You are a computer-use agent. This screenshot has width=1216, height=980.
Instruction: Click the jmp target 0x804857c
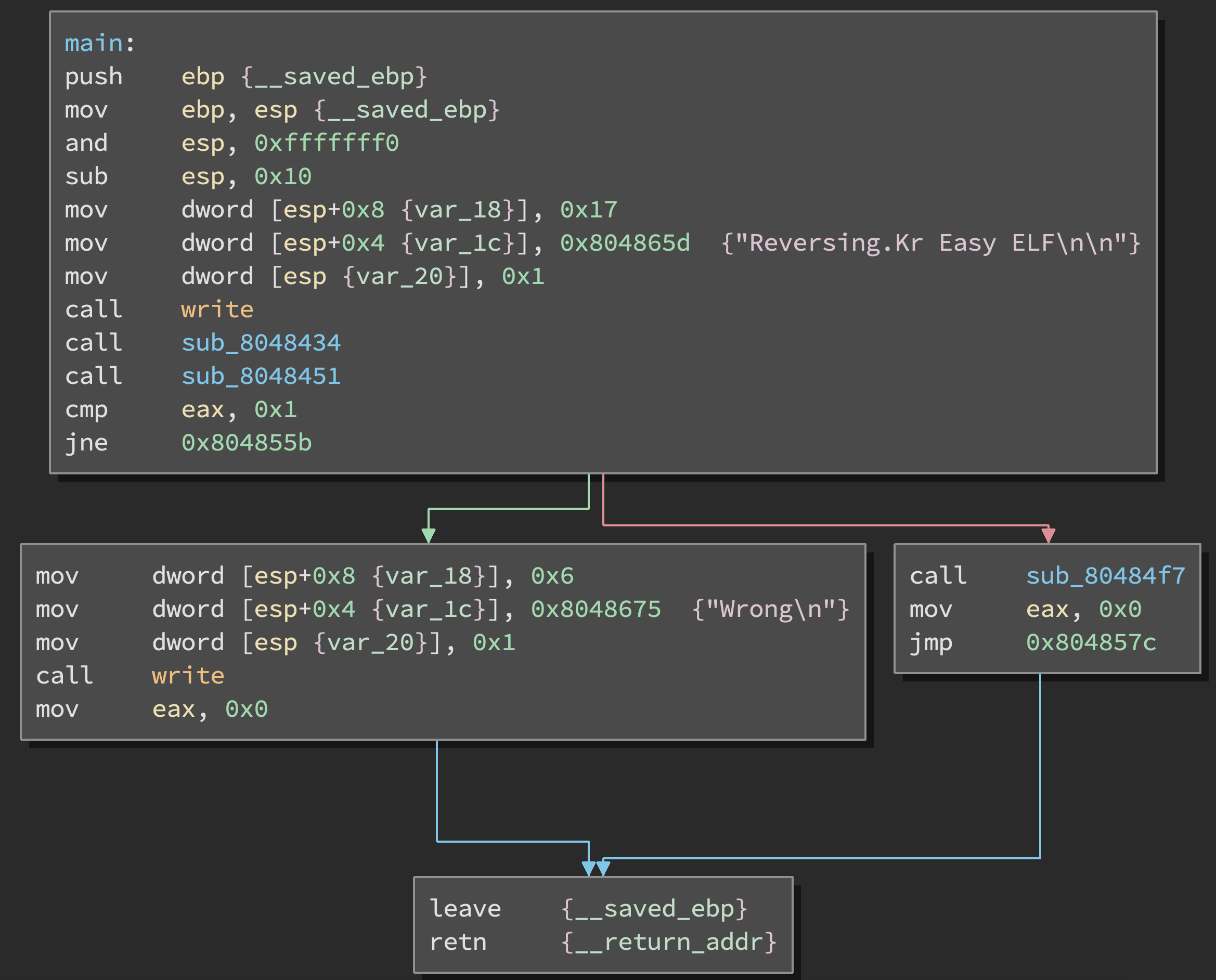pos(1091,642)
